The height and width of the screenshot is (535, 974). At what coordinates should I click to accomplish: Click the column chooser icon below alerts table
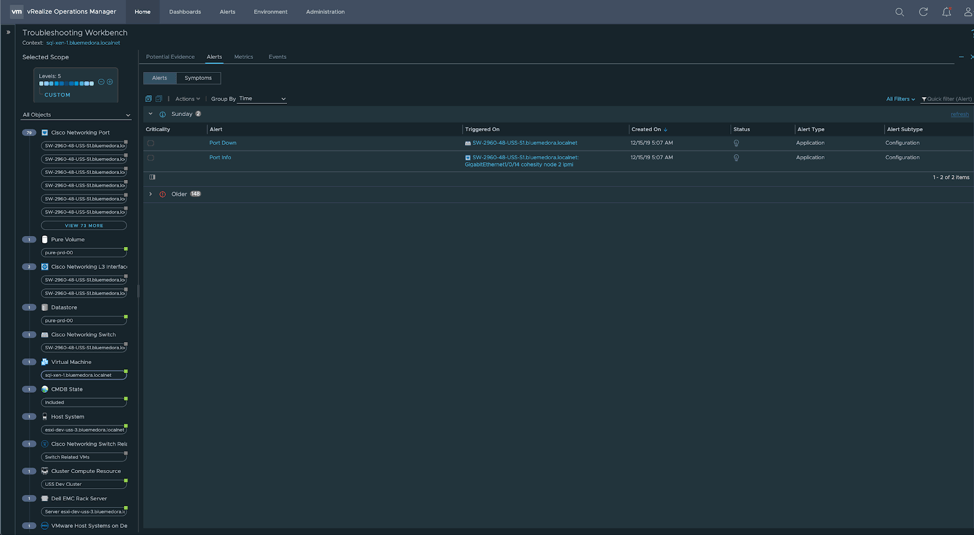pos(152,177)
